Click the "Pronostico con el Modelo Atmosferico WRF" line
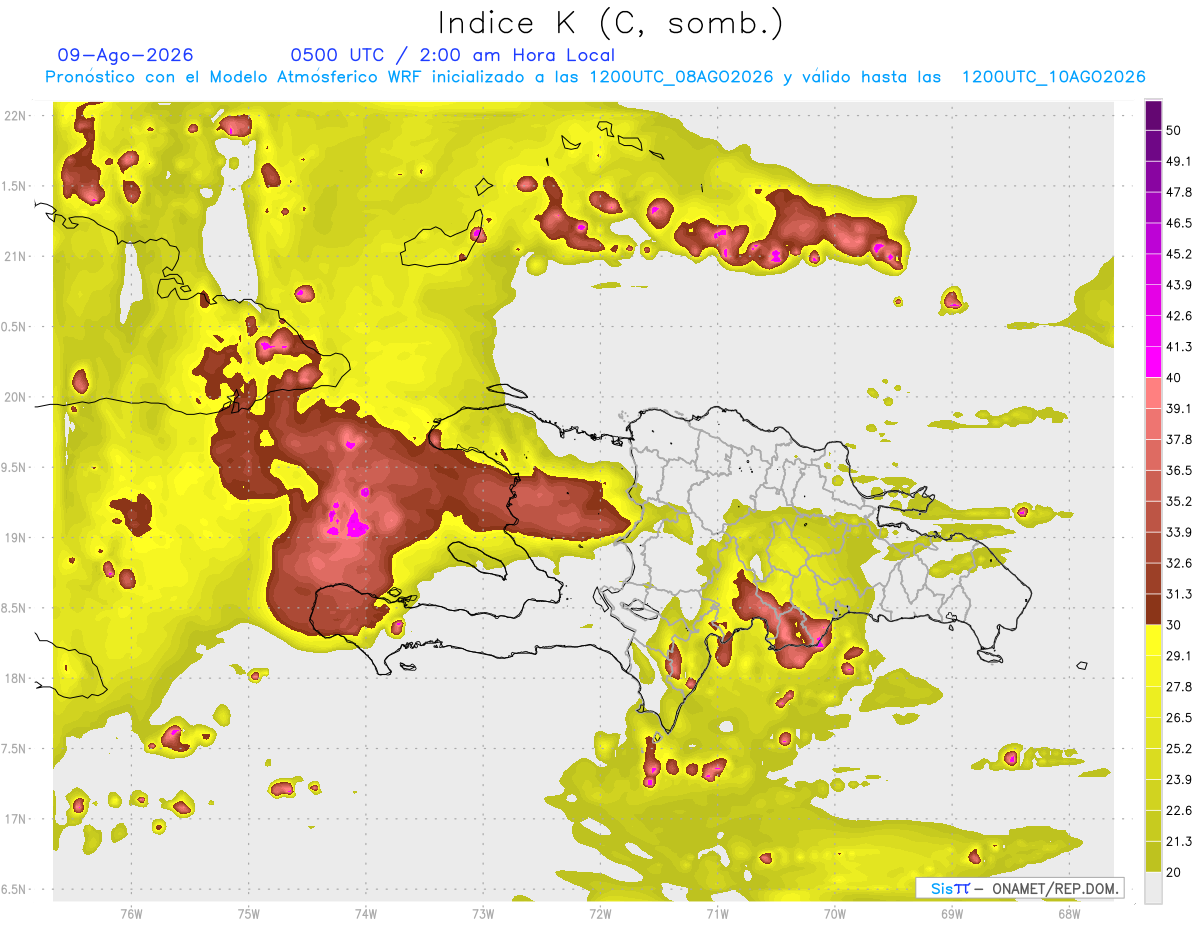 (595, 77)
